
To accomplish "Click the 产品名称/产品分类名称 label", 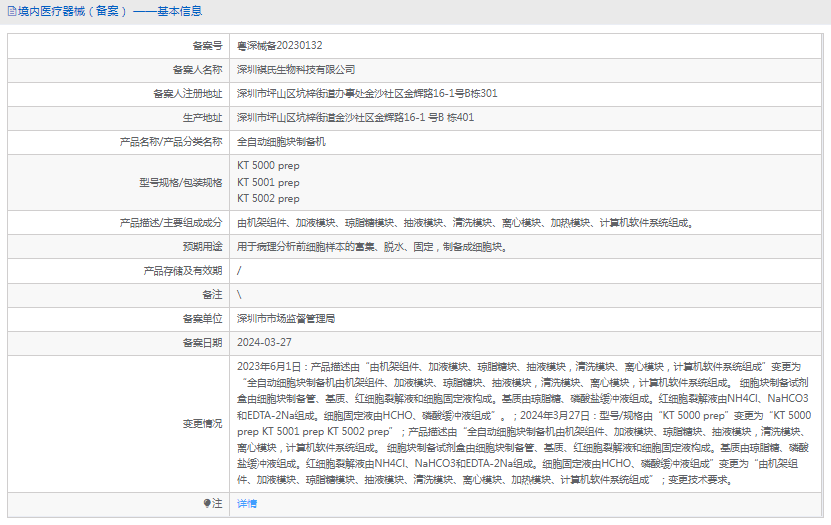I will 171,141.
